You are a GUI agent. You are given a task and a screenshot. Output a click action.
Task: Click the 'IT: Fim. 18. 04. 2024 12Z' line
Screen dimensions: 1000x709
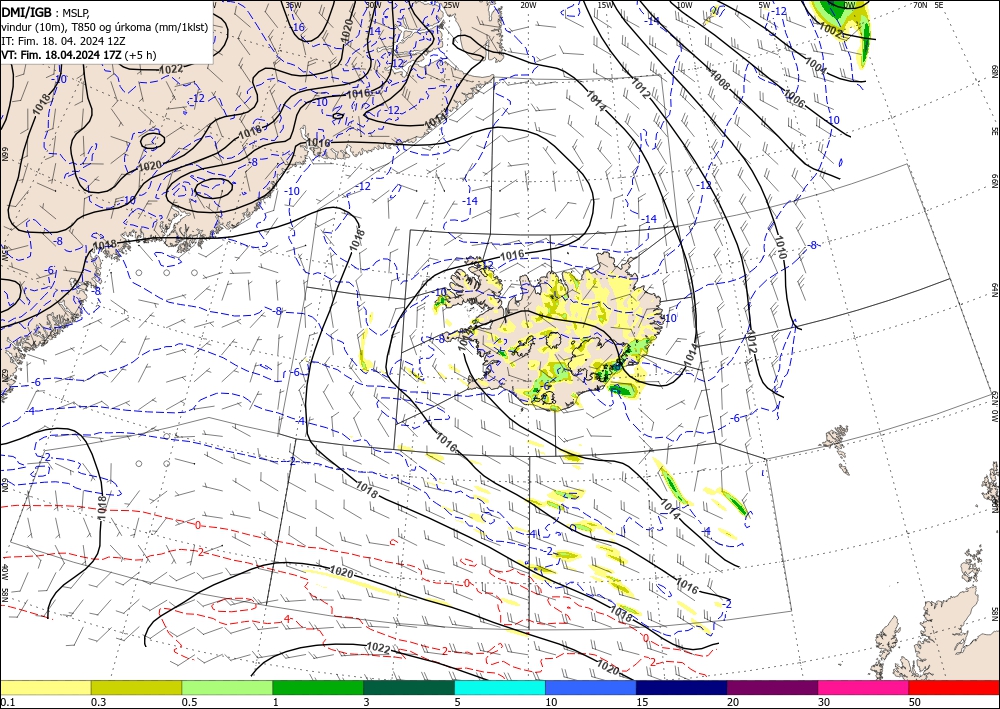tap(63, 41)
